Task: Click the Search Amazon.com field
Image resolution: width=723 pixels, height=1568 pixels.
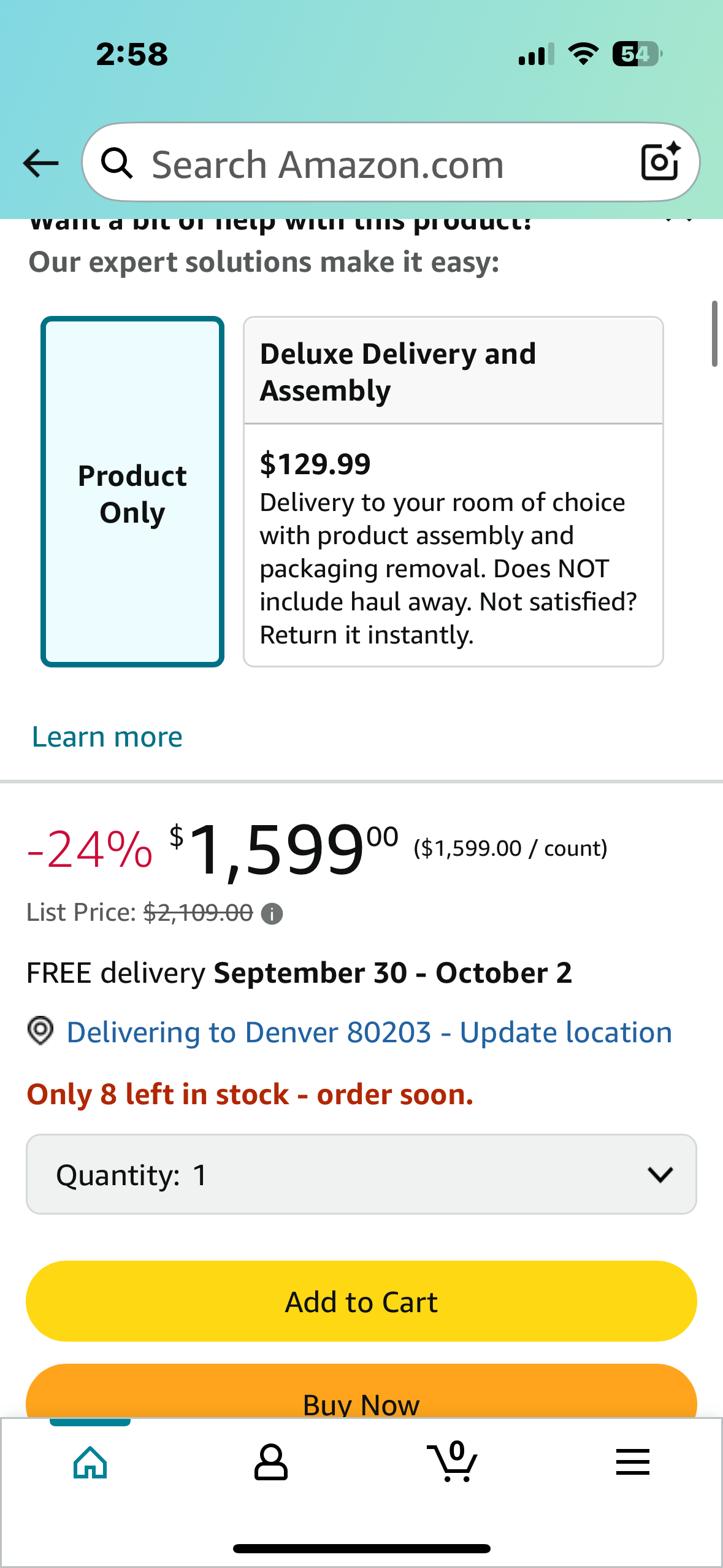Action: pos(380,164)
